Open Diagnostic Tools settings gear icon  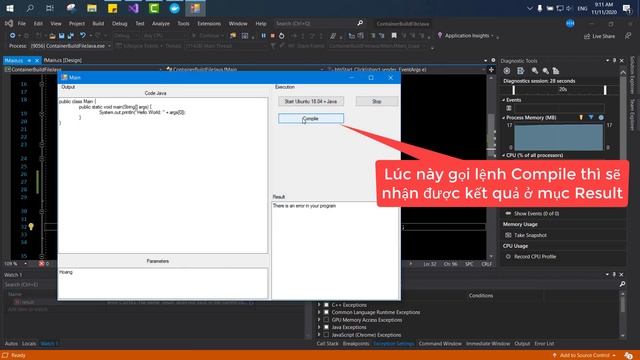pos(507,71)
